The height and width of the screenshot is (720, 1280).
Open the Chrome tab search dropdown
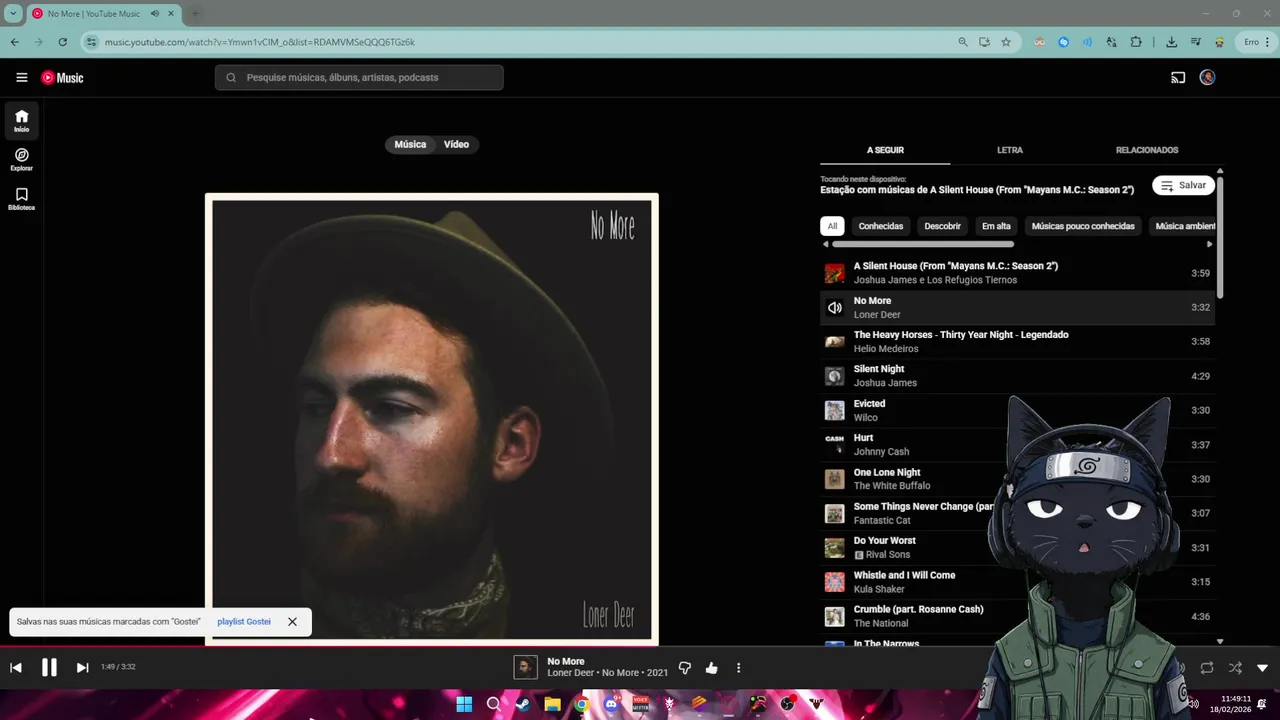(x=13, y=14)
